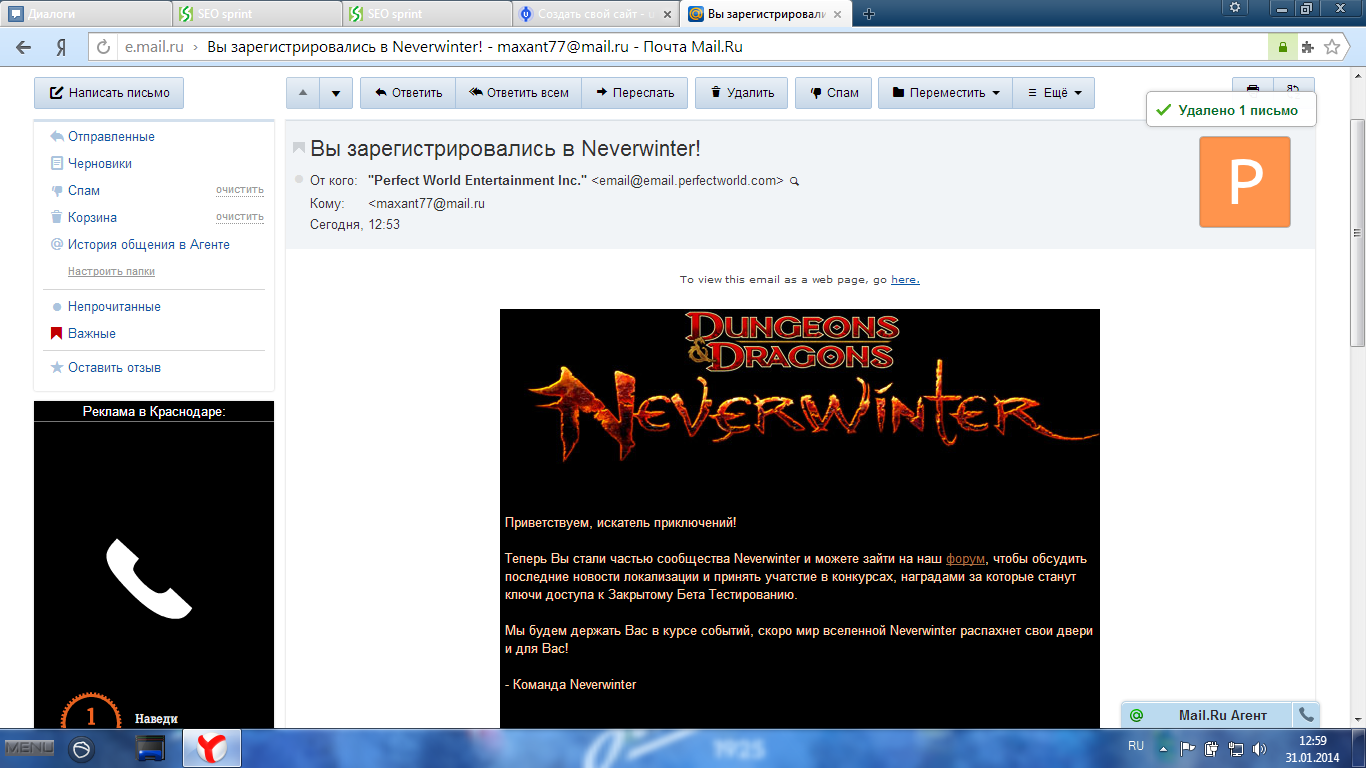Show hidden tray icons arrow
Screen dimensions: 1366x768
1163,748
